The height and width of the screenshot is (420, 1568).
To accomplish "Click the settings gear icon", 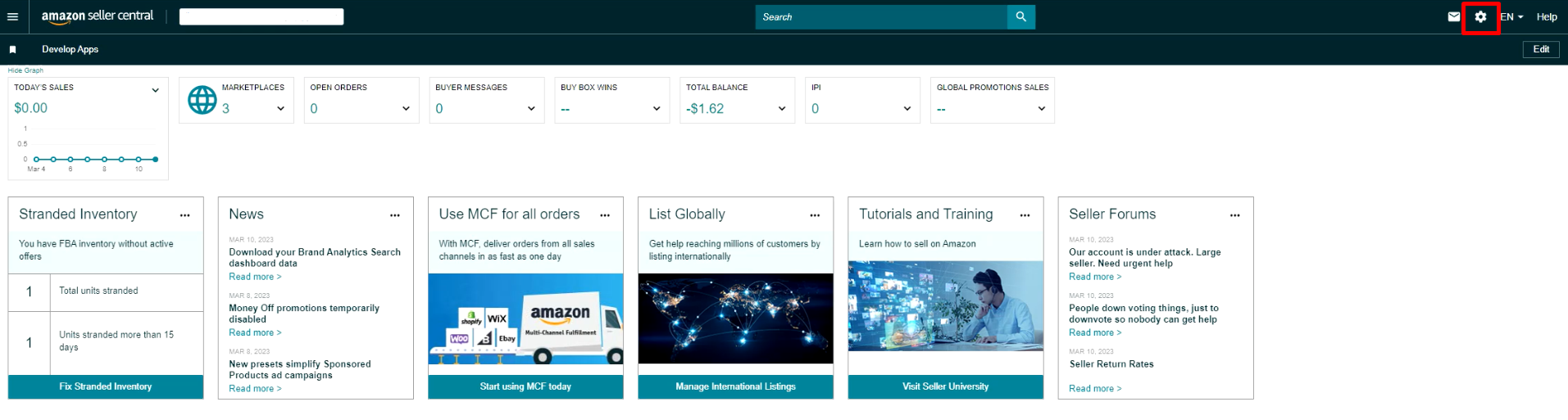I will click(x=1479, y=16).
